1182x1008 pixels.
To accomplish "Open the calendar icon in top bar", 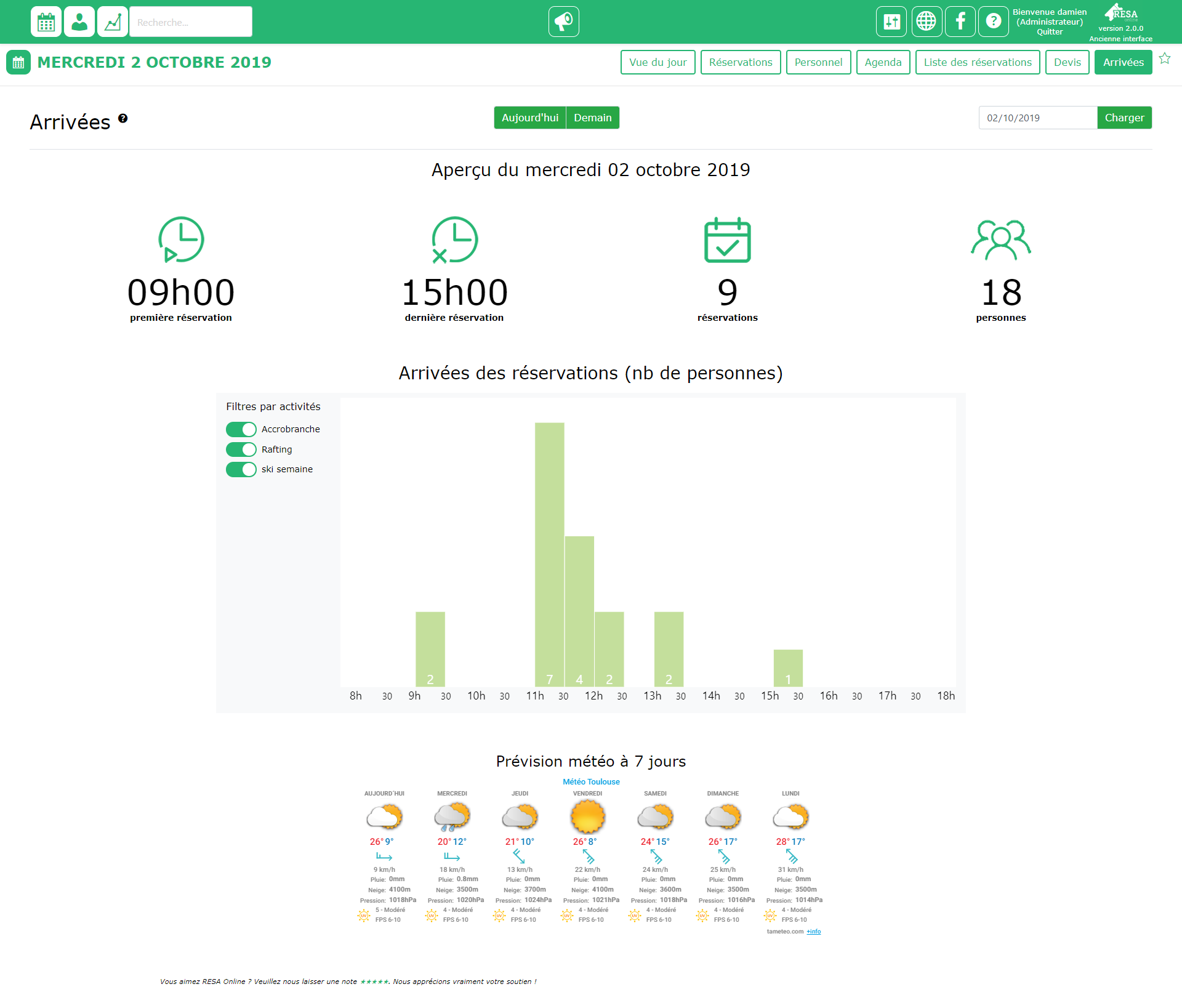I will coord(46,22).
